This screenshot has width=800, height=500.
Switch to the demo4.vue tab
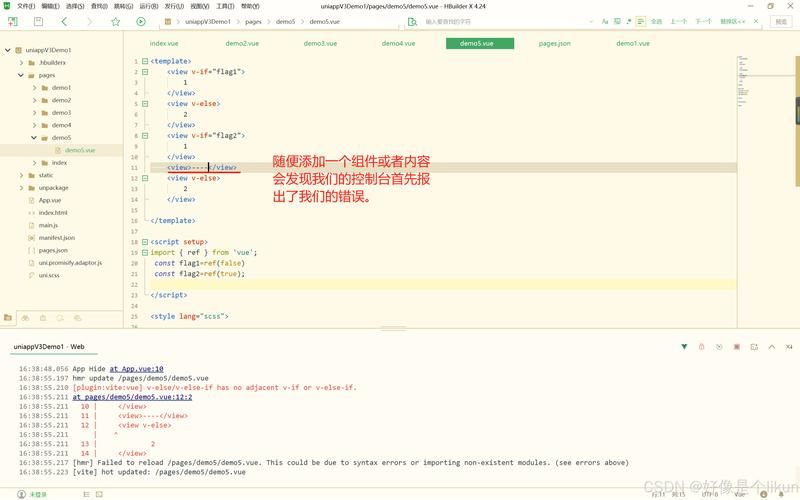point(398,43)
